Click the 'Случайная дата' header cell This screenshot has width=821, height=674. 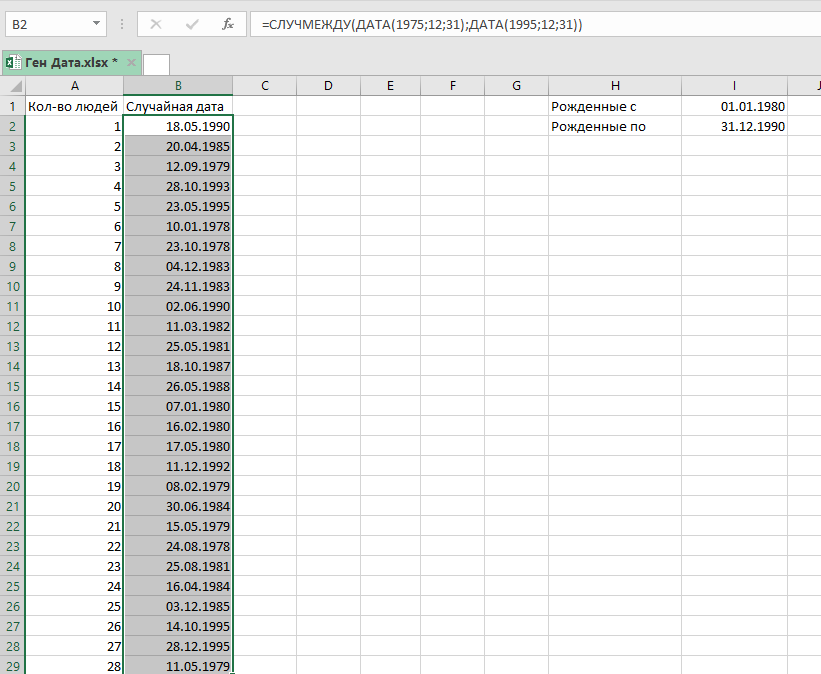point(178,106)
